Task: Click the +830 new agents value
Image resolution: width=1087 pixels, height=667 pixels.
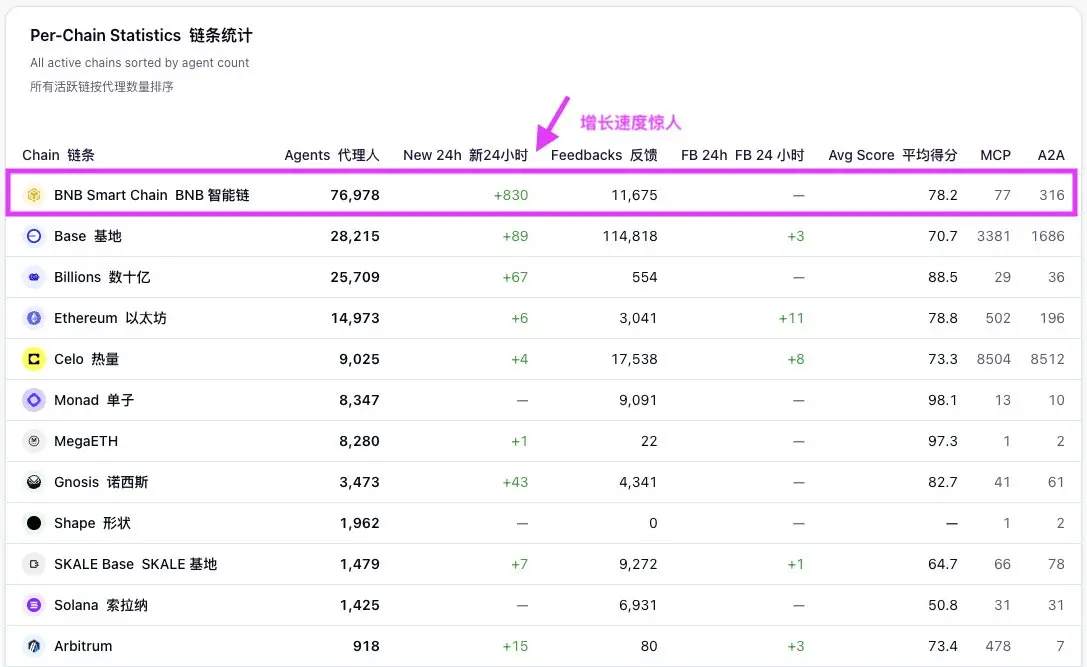Action: click(511, 196)
